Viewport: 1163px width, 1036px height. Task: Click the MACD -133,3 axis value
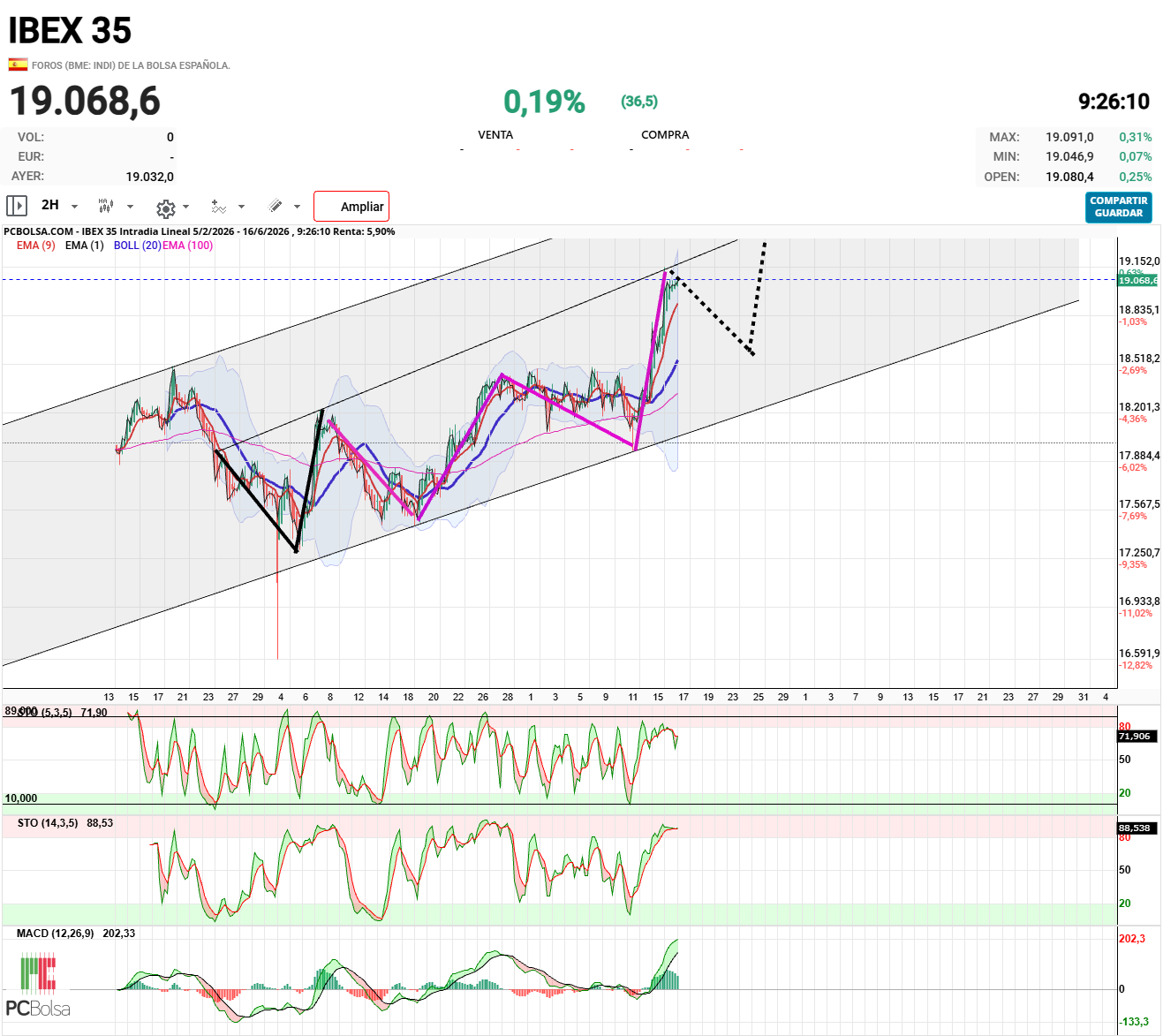pos(1134,1022)
